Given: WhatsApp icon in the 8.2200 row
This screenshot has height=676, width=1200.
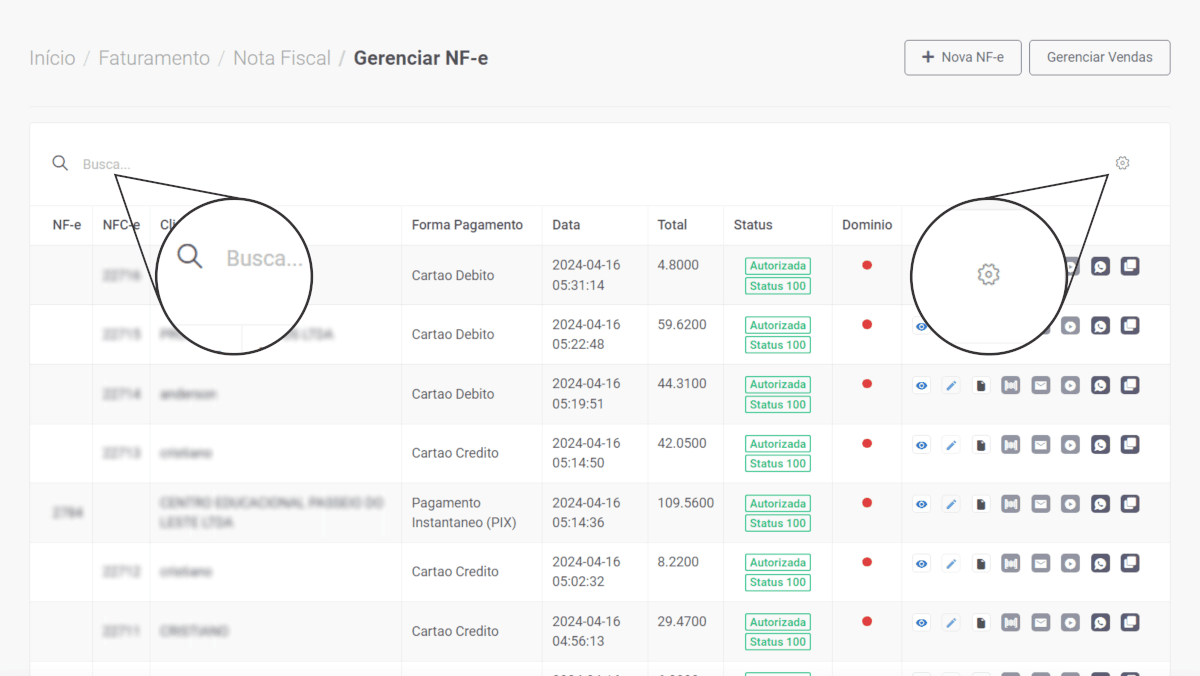Looking at the screenshot, I should 1100,563.
